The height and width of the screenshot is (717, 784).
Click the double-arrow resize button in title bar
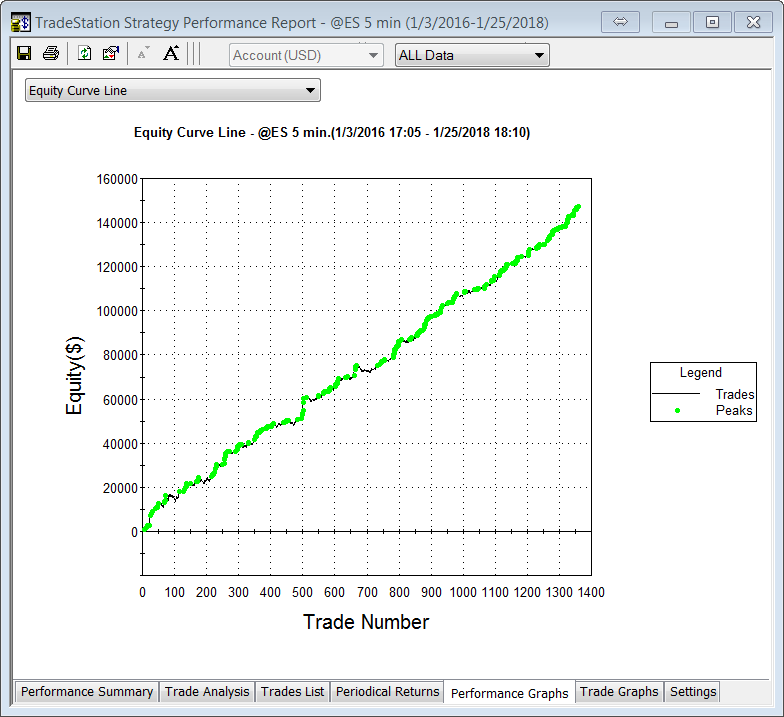pyautogui.click(x=619, y=22)
